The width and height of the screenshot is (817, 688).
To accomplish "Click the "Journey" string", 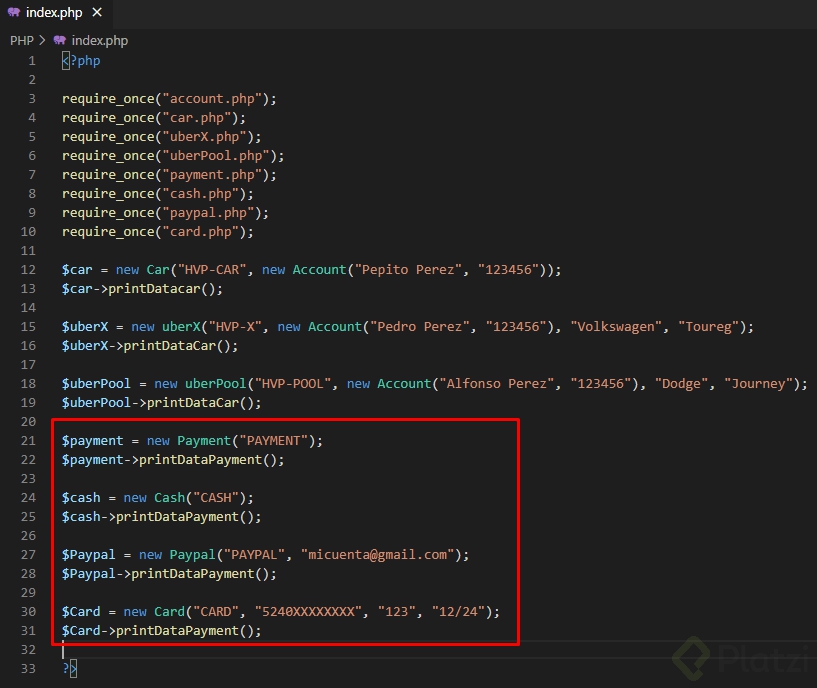I will tap(759, 384).
